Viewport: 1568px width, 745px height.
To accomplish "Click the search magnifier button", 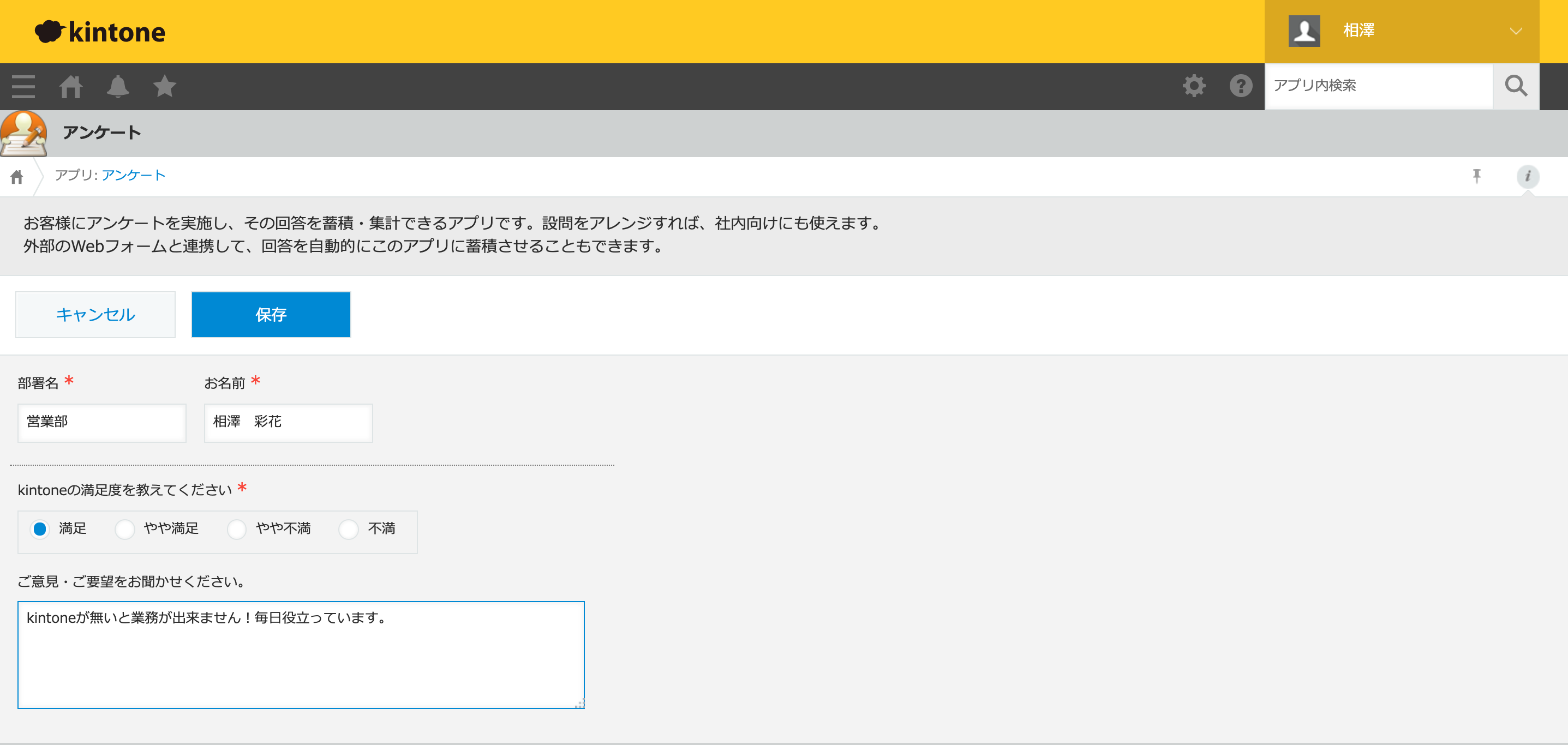I will (1516, 86).
